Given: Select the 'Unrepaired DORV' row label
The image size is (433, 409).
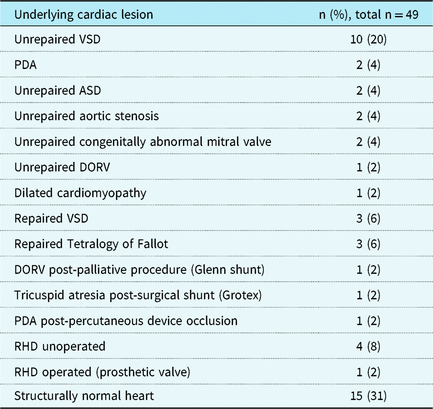Looking at the screenshot, I should pyautogui.click(x=62, y=167).
